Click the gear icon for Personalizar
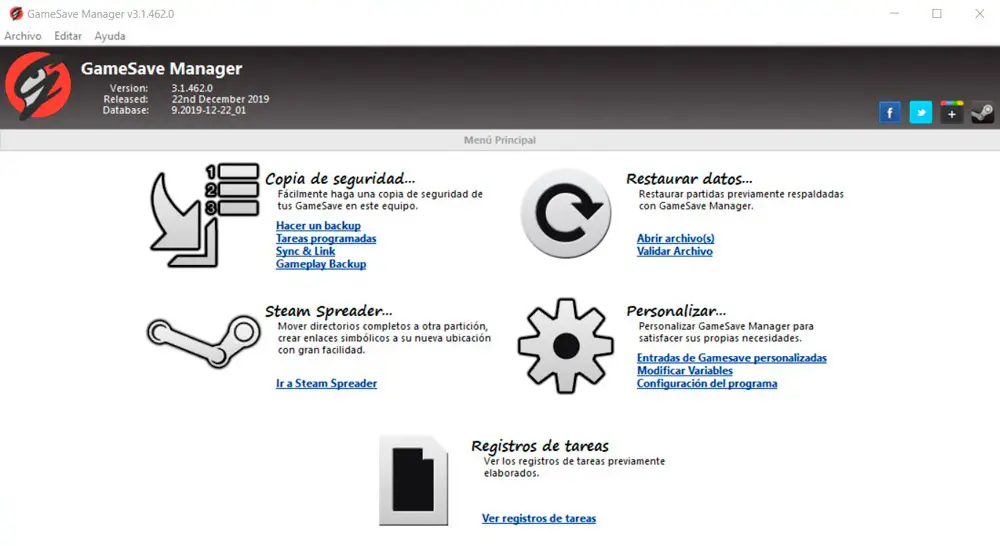The image size is (1000, 546). coord(566,346)
